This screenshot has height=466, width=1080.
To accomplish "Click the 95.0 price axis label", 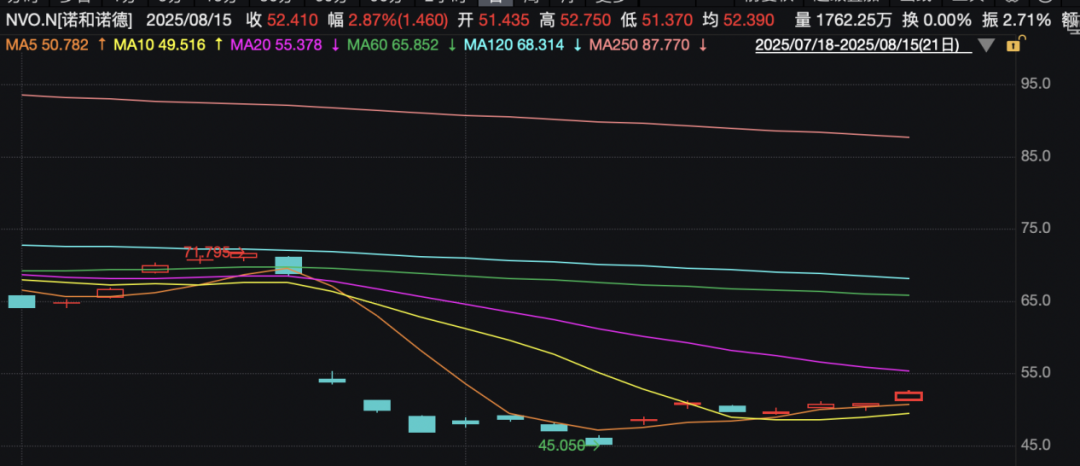I will (x=1035, y=83).
